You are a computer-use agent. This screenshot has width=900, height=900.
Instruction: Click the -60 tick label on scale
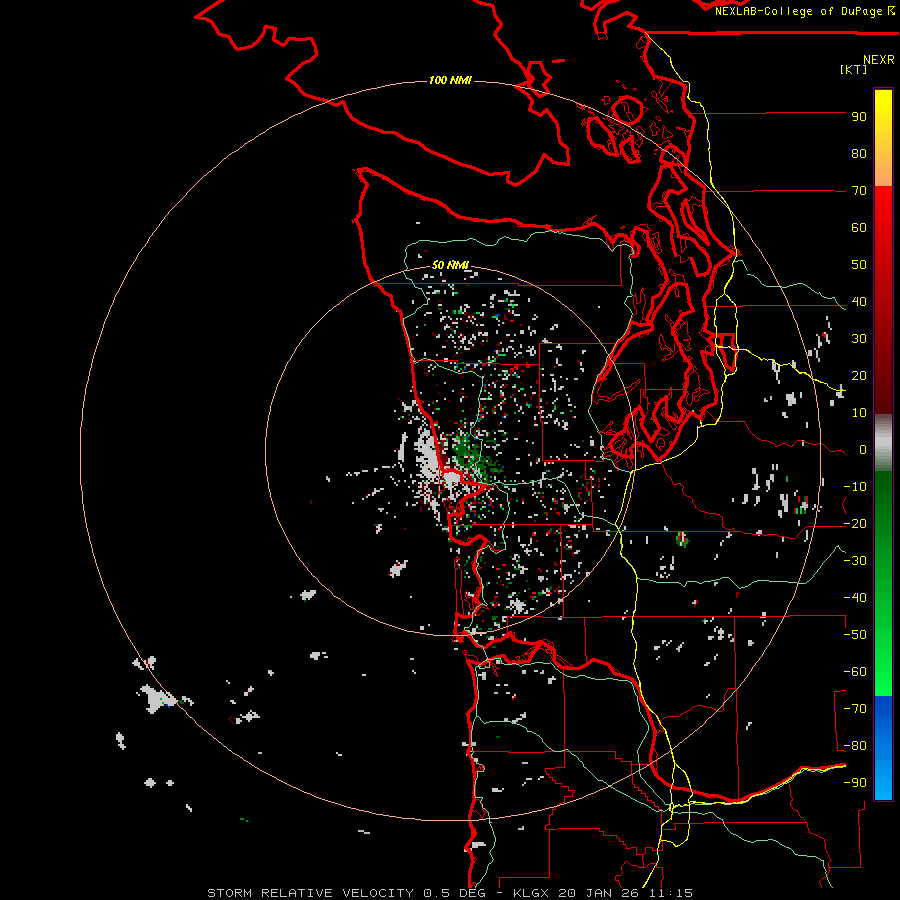[x=855, y=672]
